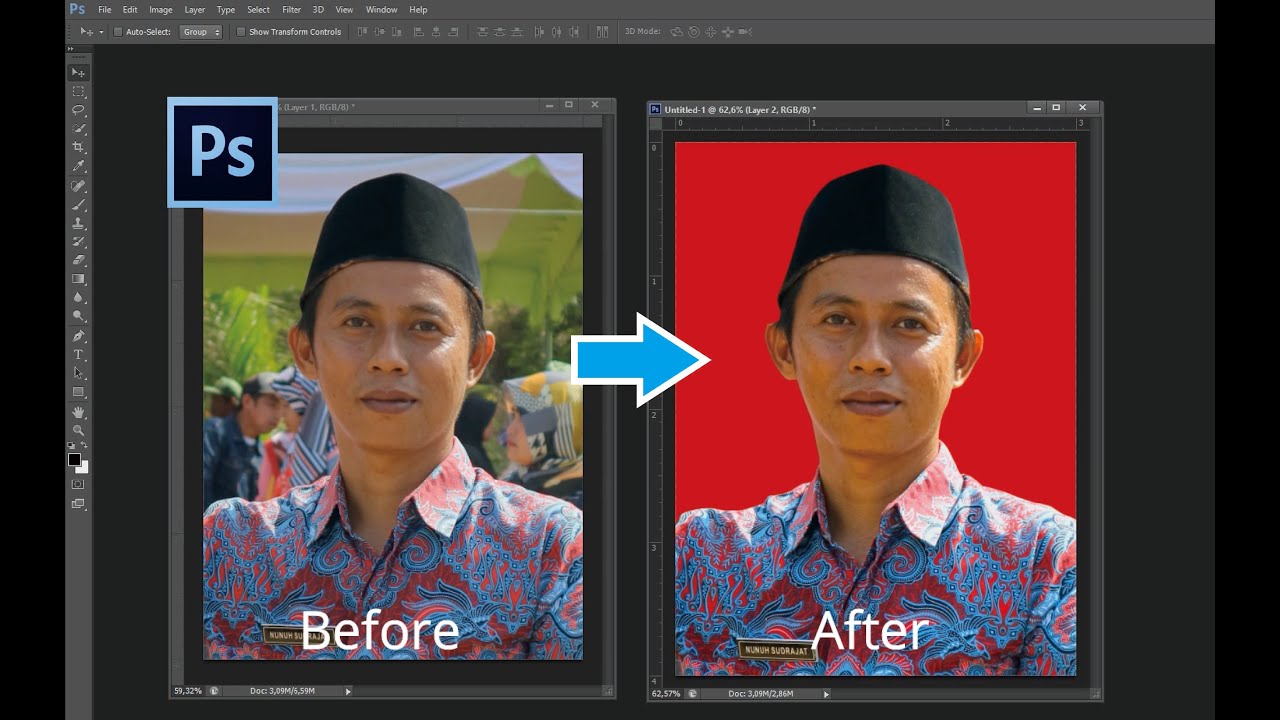Open the Auto-Select Group dropdown
Image resolution: width=1280 pixels, height=720 pixels.
(201, 32)
